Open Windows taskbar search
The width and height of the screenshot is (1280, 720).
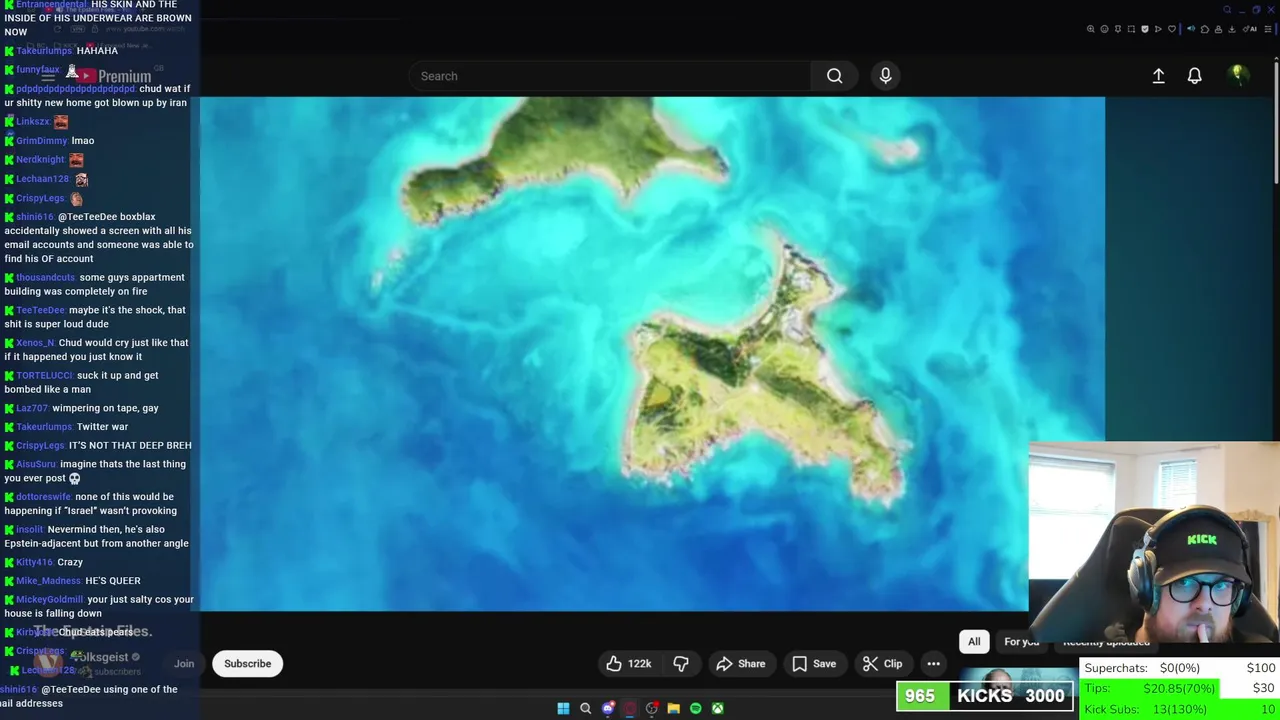tap(585, 708)
